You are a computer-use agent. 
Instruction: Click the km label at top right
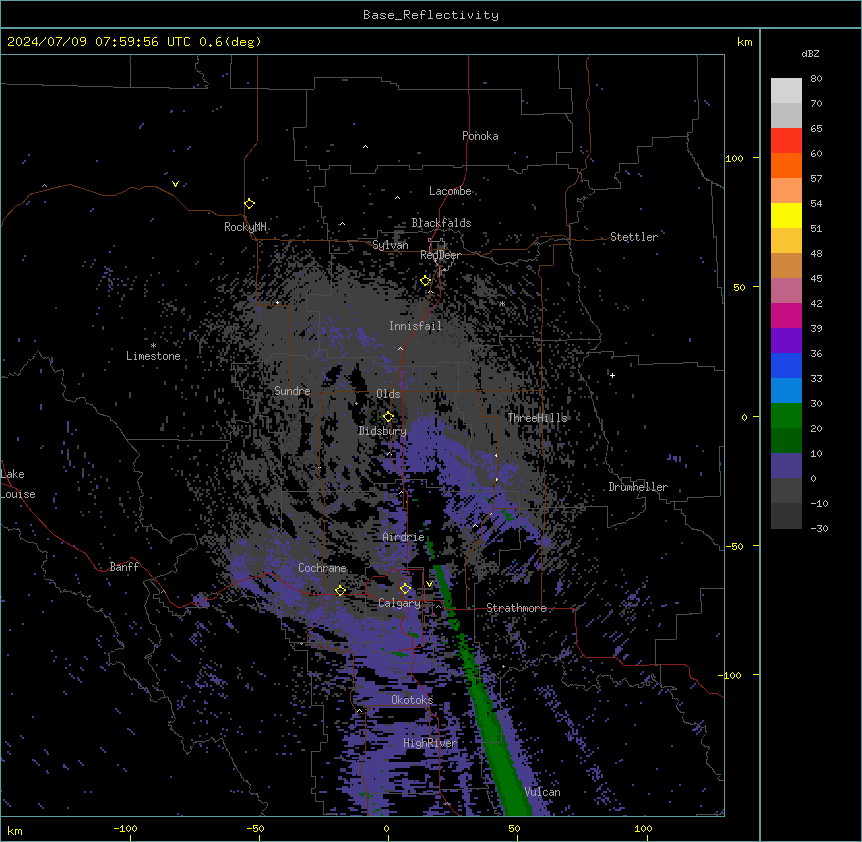[x=745, y=42]
